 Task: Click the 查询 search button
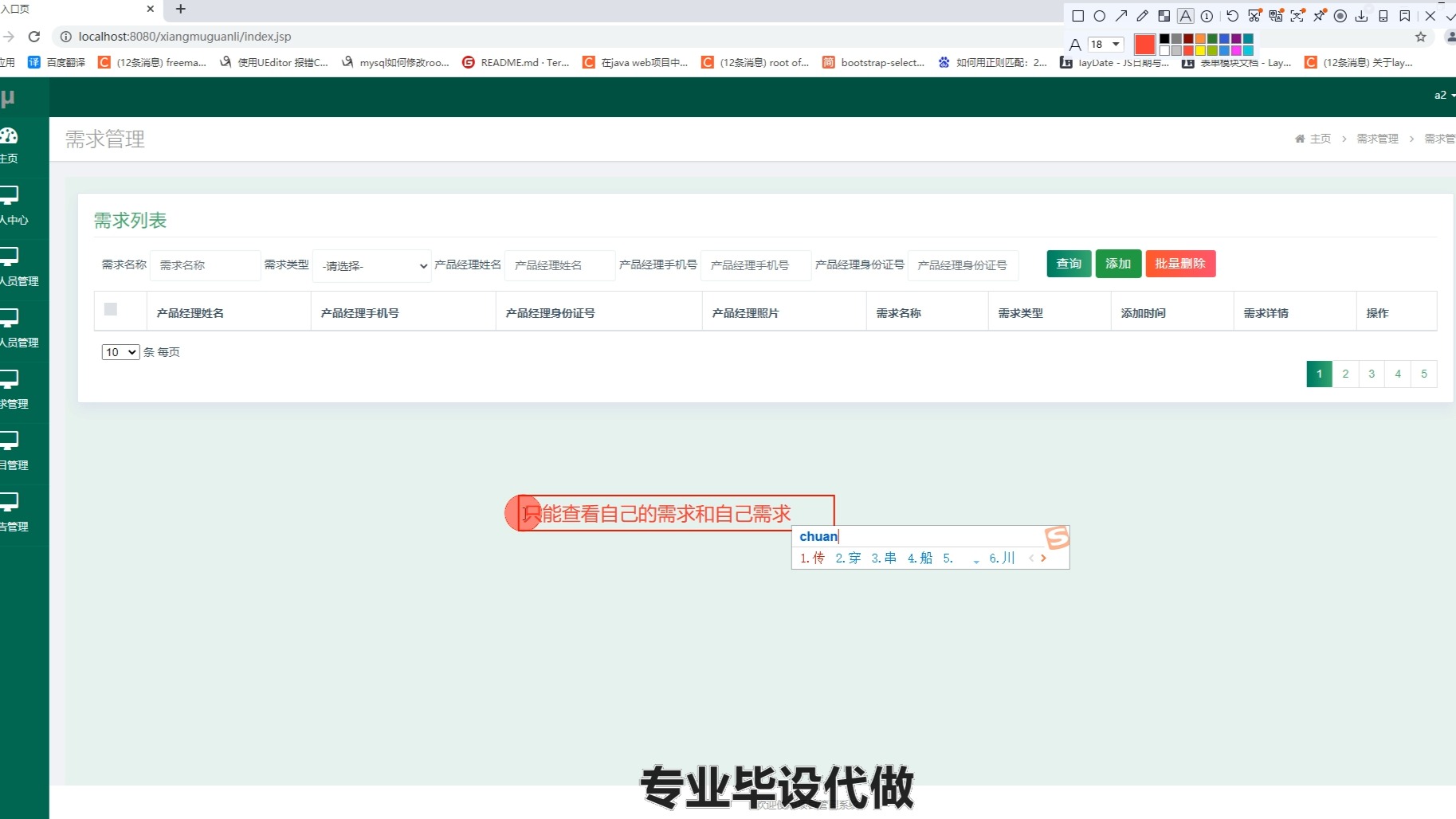pos(1069,264)
